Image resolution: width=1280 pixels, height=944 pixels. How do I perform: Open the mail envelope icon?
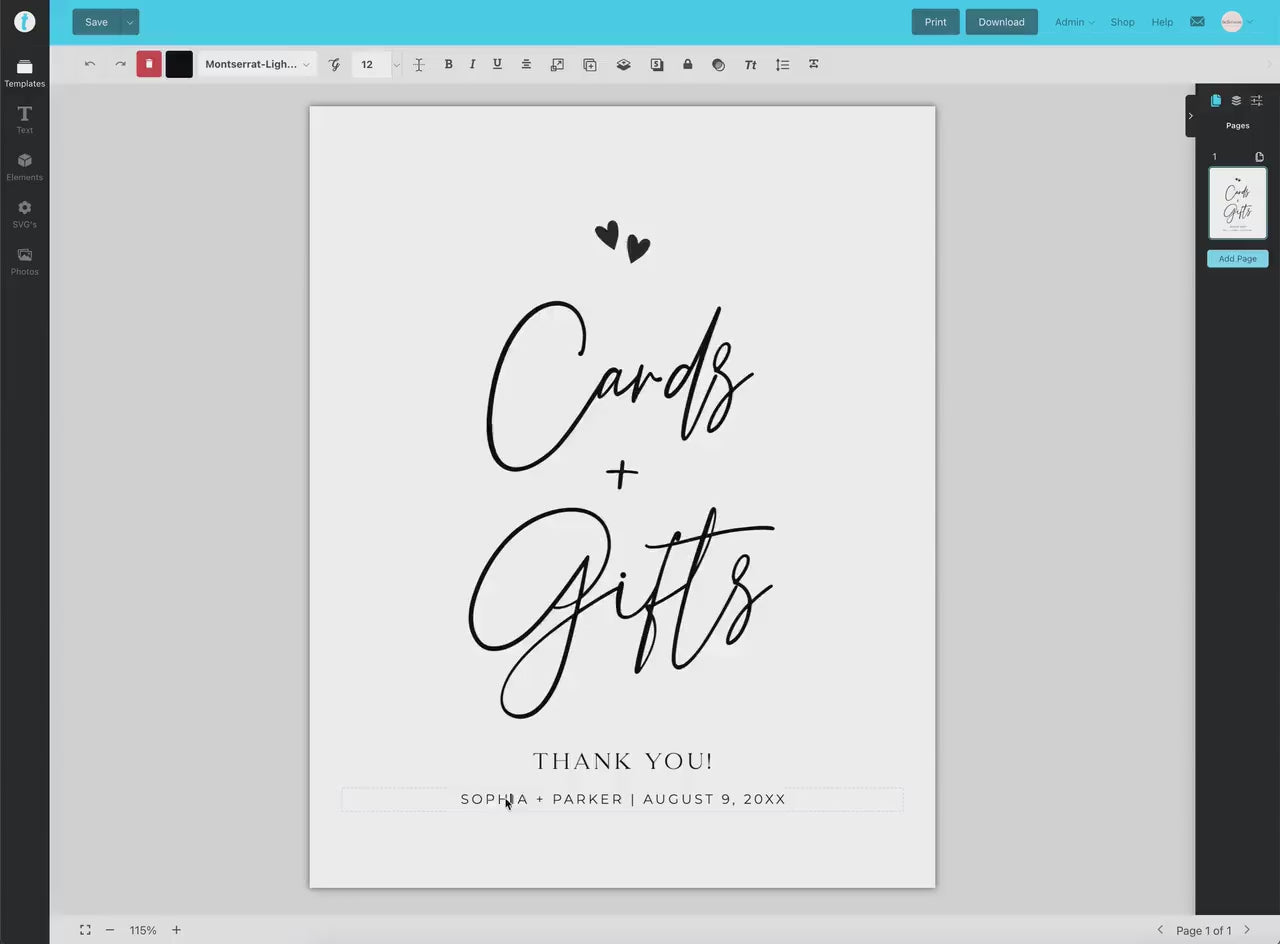tap(1197, 22)
